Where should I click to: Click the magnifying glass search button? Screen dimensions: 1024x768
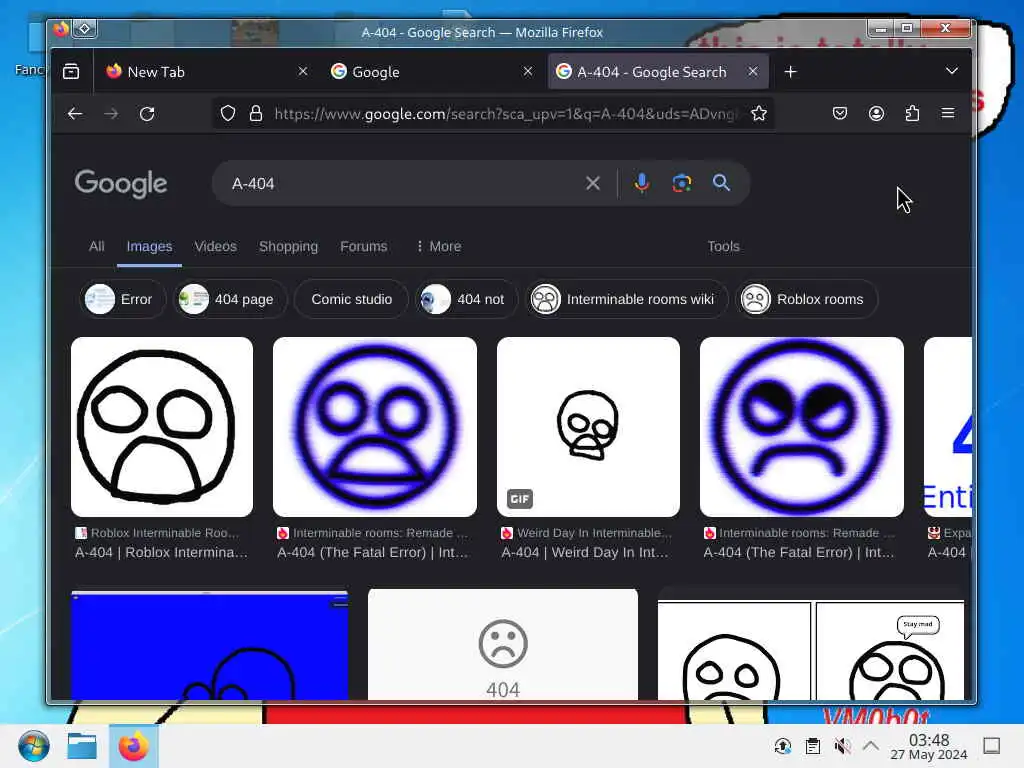(x=721, y=183)
